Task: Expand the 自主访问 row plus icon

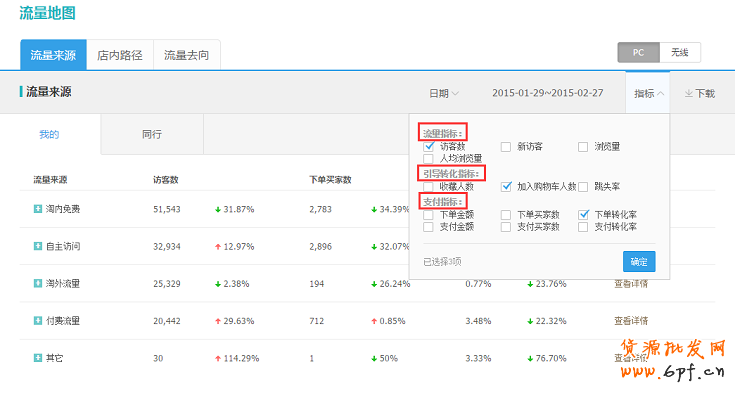Action: (38, 246)
